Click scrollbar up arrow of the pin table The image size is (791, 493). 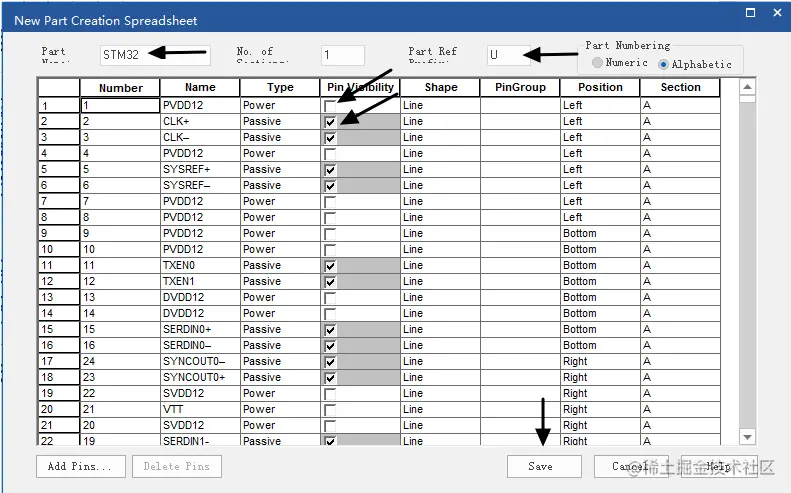(x=748, y=87)
